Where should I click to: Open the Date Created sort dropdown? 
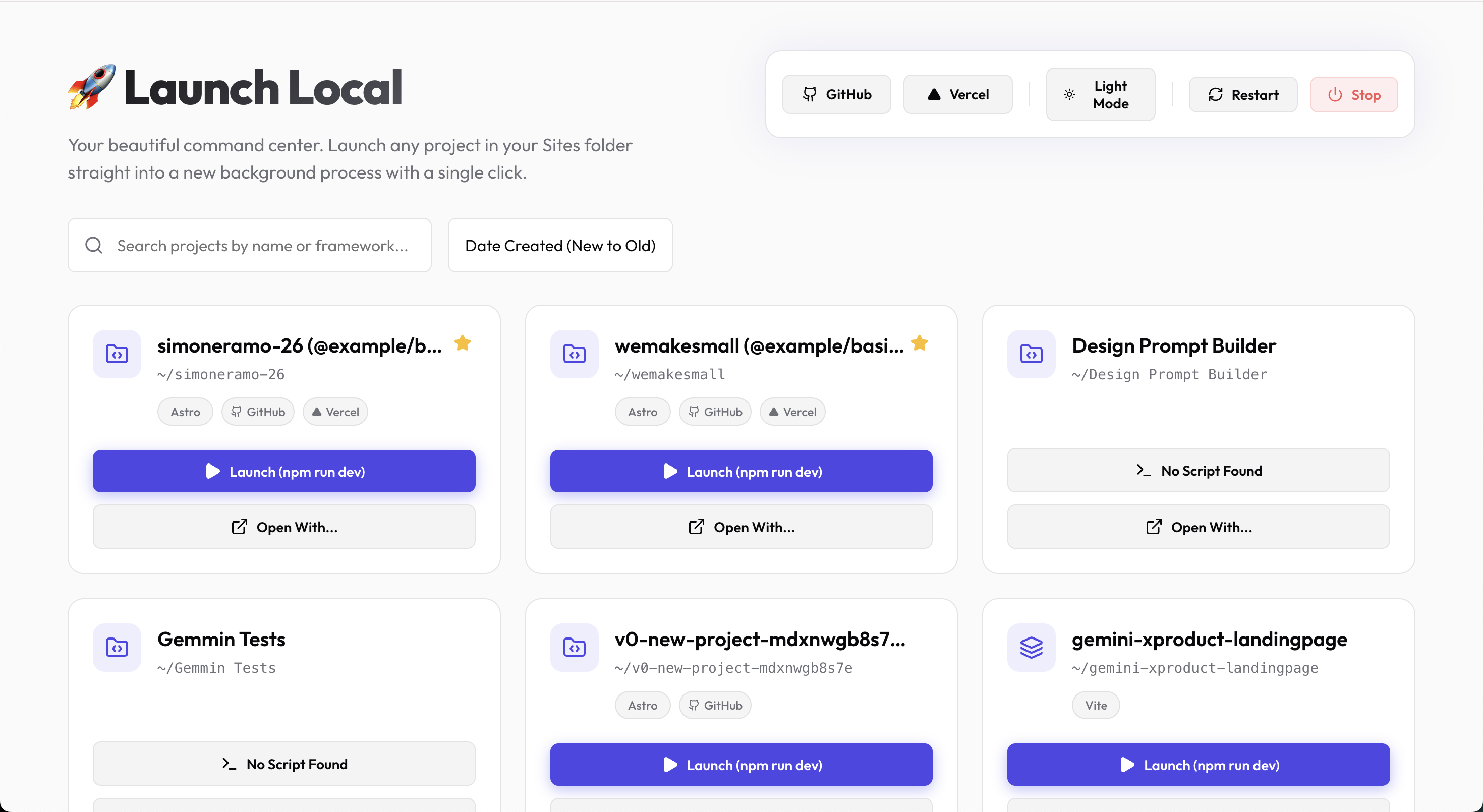[x=559, y=245]
